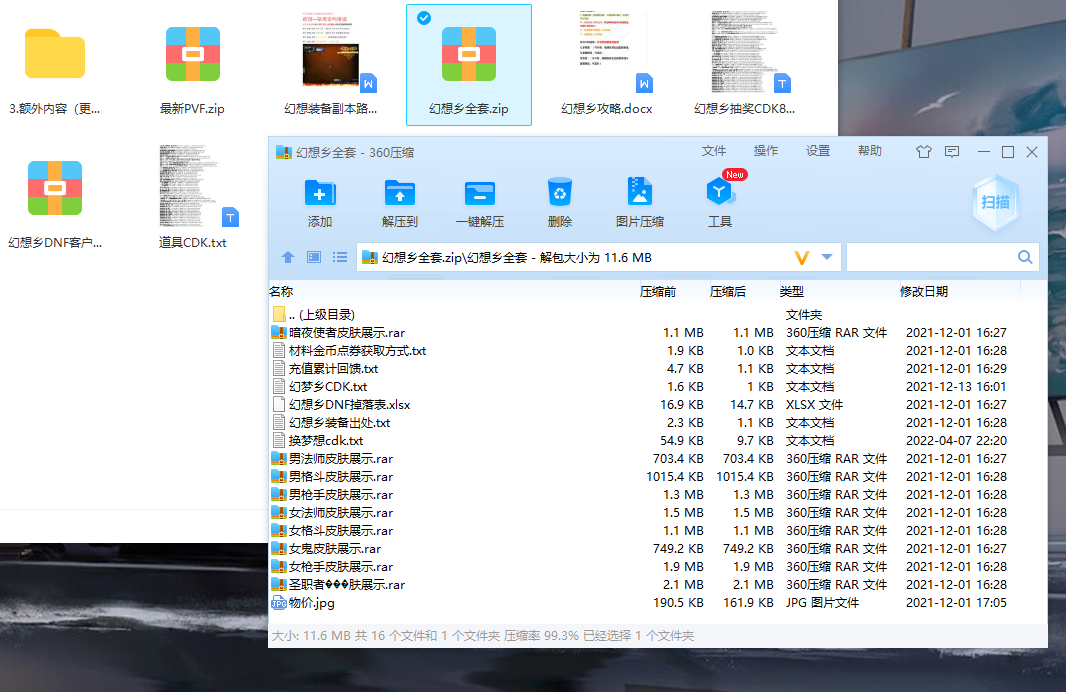The image size is (1066, 692).
Task: Select 材料金币点券获取方式.txt in the list
Action: [x=657, y=351]
